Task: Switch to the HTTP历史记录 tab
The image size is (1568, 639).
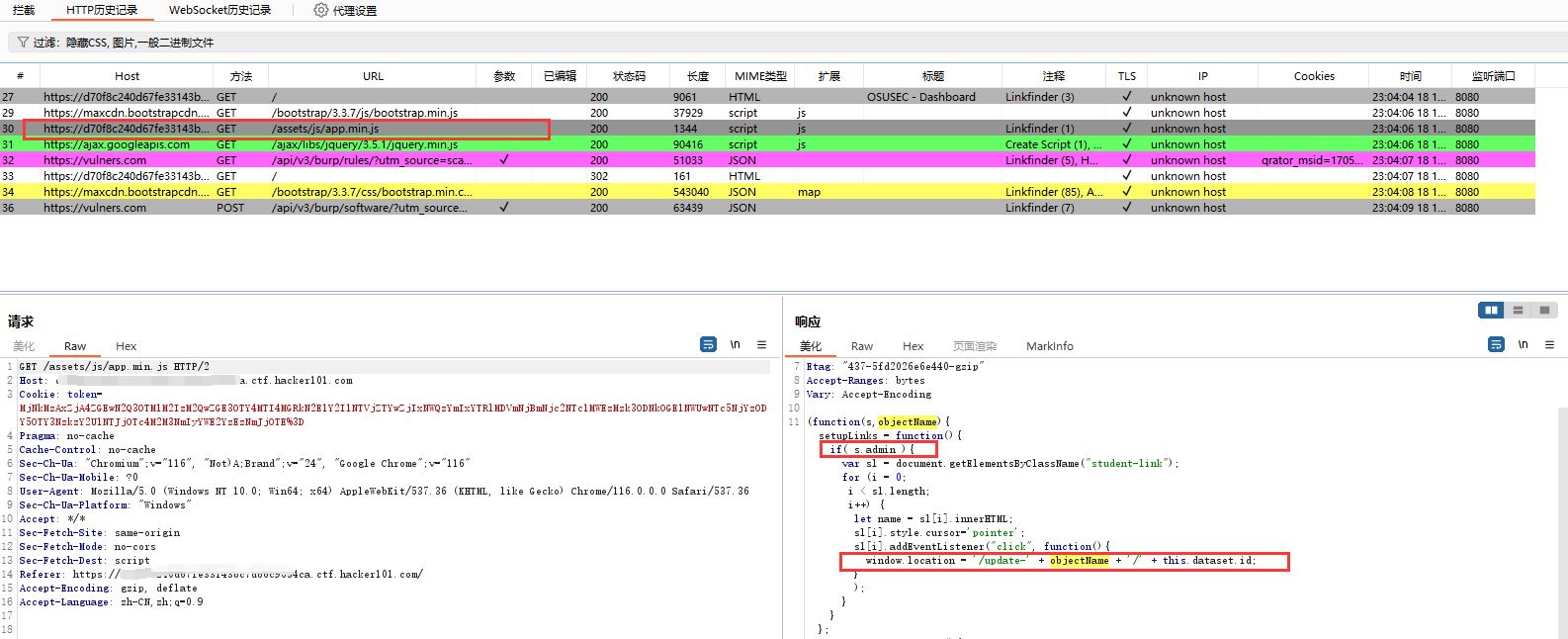Action: (x=102, y=10)
